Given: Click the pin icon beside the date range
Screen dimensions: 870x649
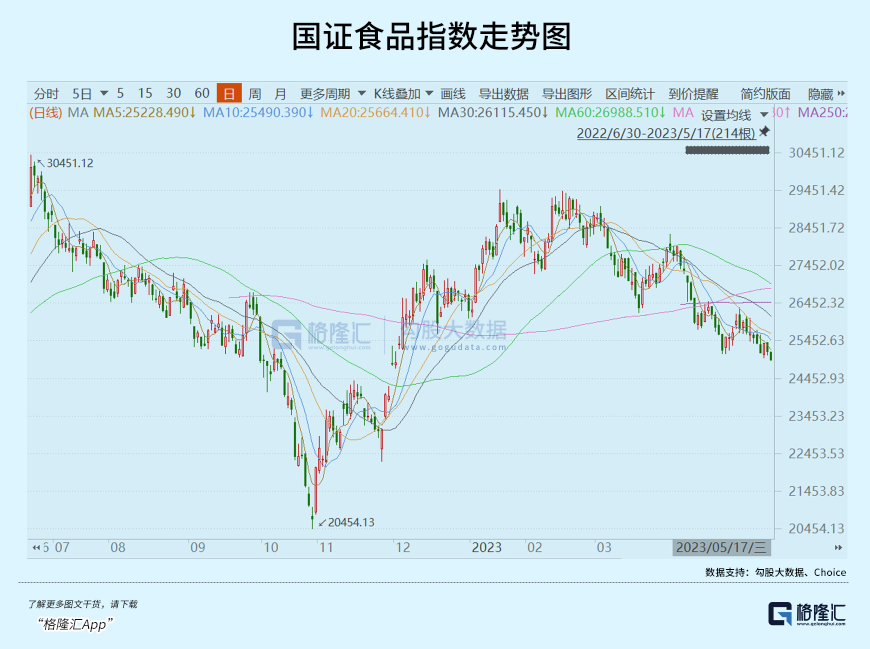Looking at the screenshot, I should (x=765, y=132).
